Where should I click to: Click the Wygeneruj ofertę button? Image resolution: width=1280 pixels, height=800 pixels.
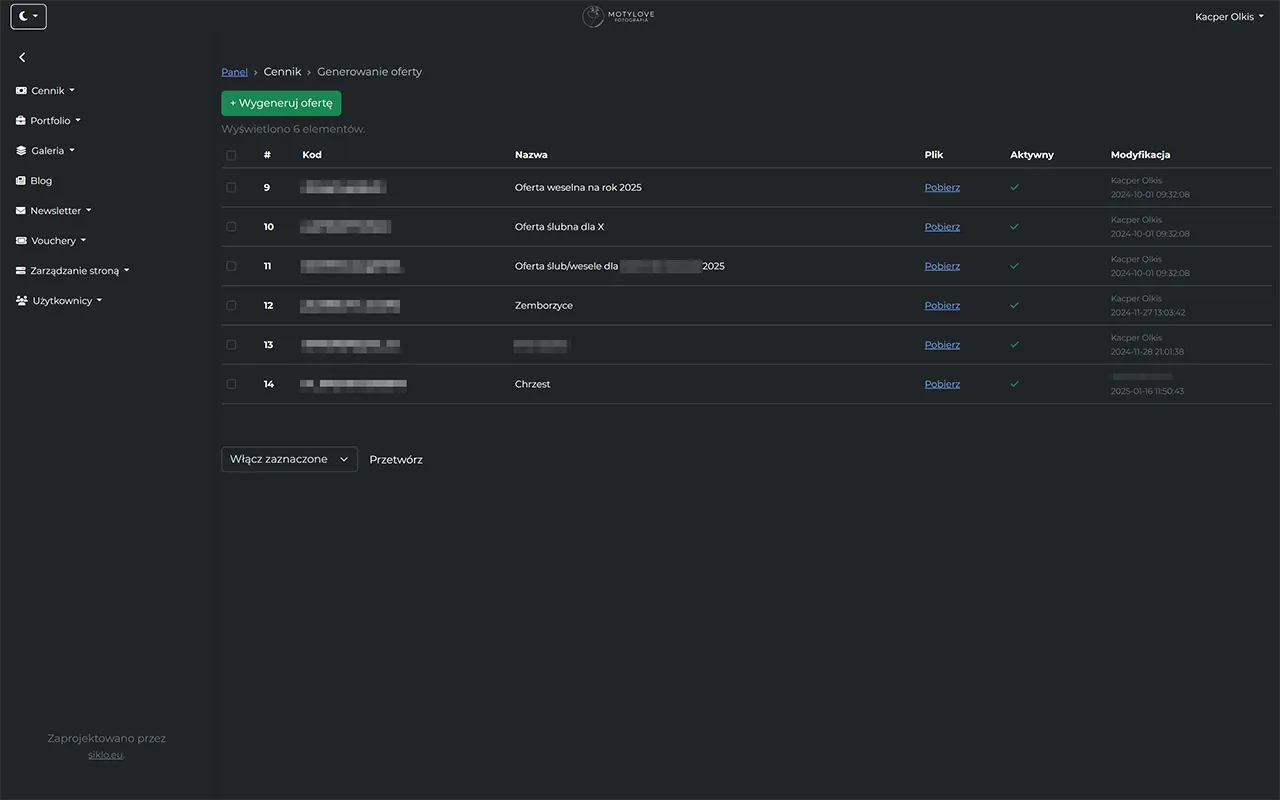(x=281, y=102)
